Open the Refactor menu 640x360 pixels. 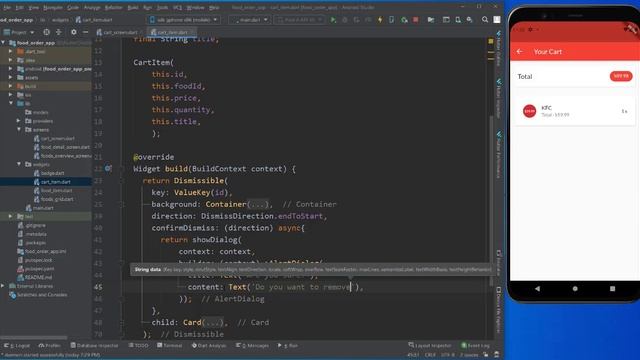click(113, 7)
